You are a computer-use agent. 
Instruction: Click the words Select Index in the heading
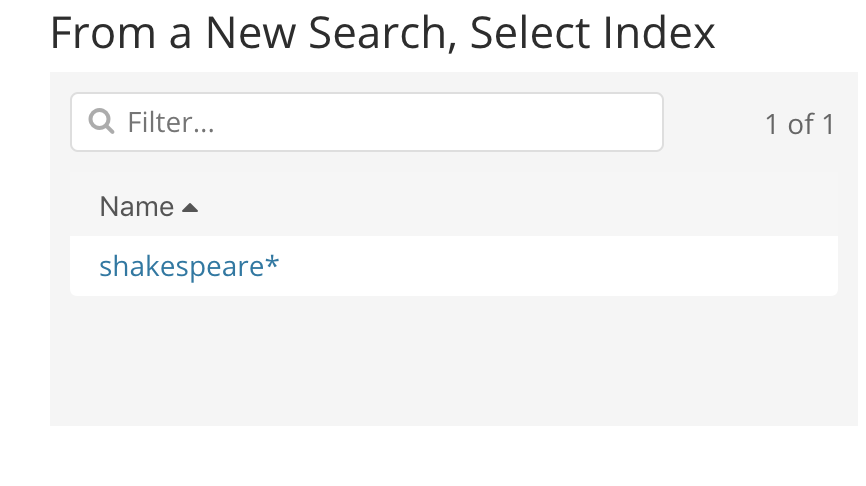point(593,33)
